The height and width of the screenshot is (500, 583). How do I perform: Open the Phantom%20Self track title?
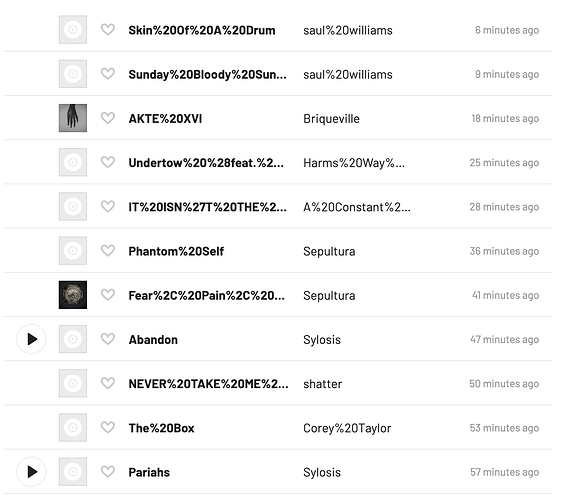point(176,251)
